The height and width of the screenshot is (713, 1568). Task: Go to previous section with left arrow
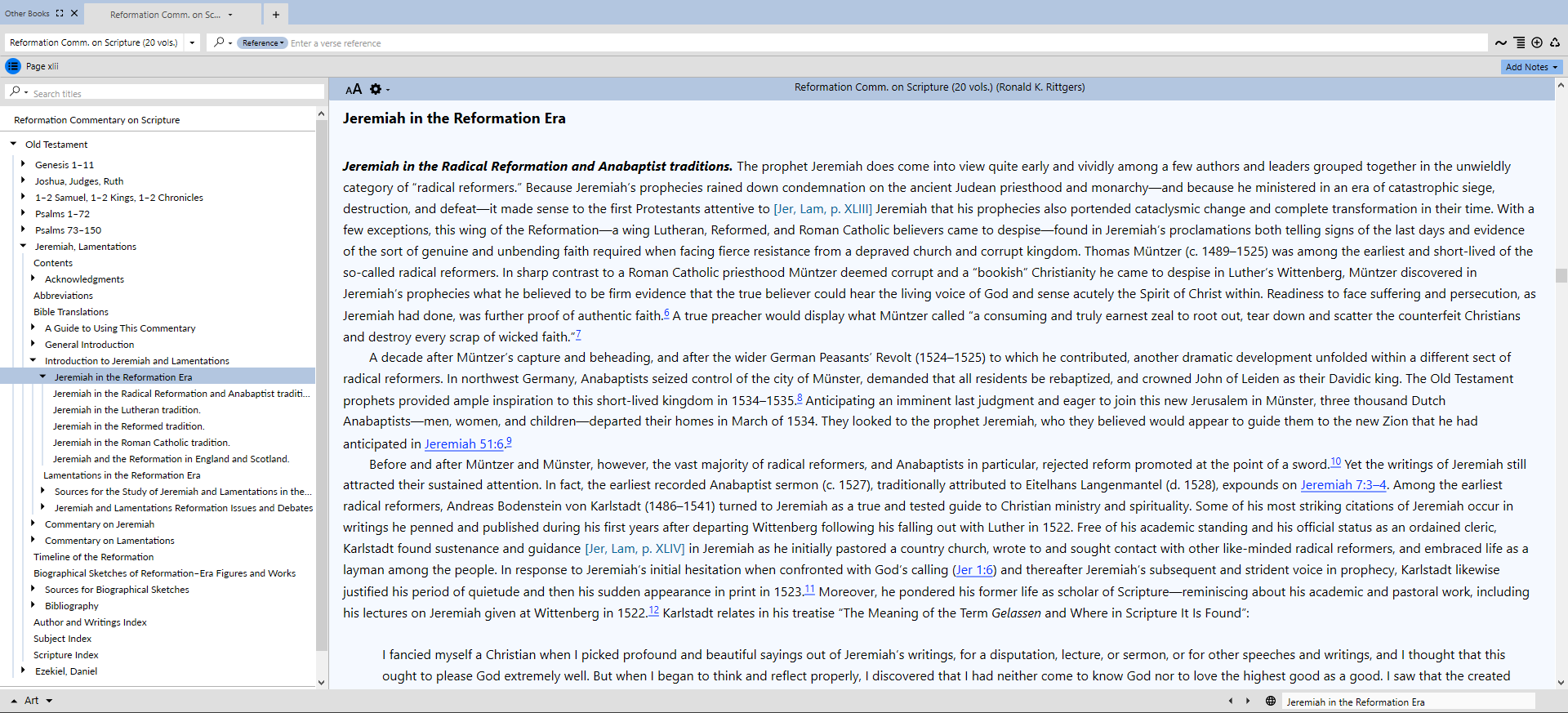[x=1231, y=701]
